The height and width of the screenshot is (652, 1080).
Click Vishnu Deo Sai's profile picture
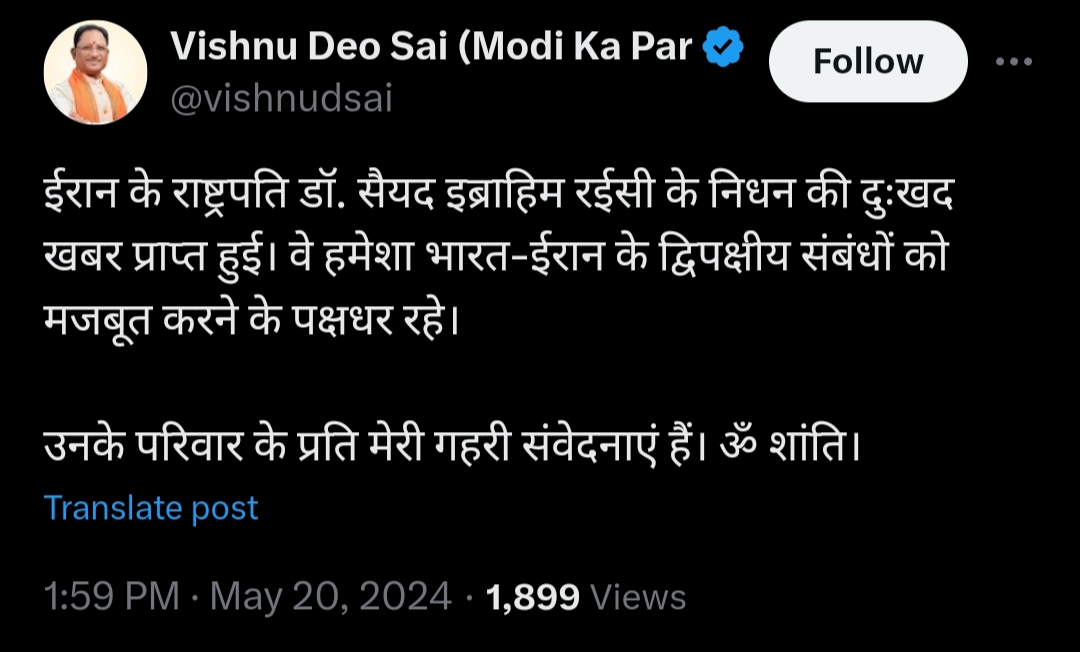pyautogui.click(x=96, y=69)
